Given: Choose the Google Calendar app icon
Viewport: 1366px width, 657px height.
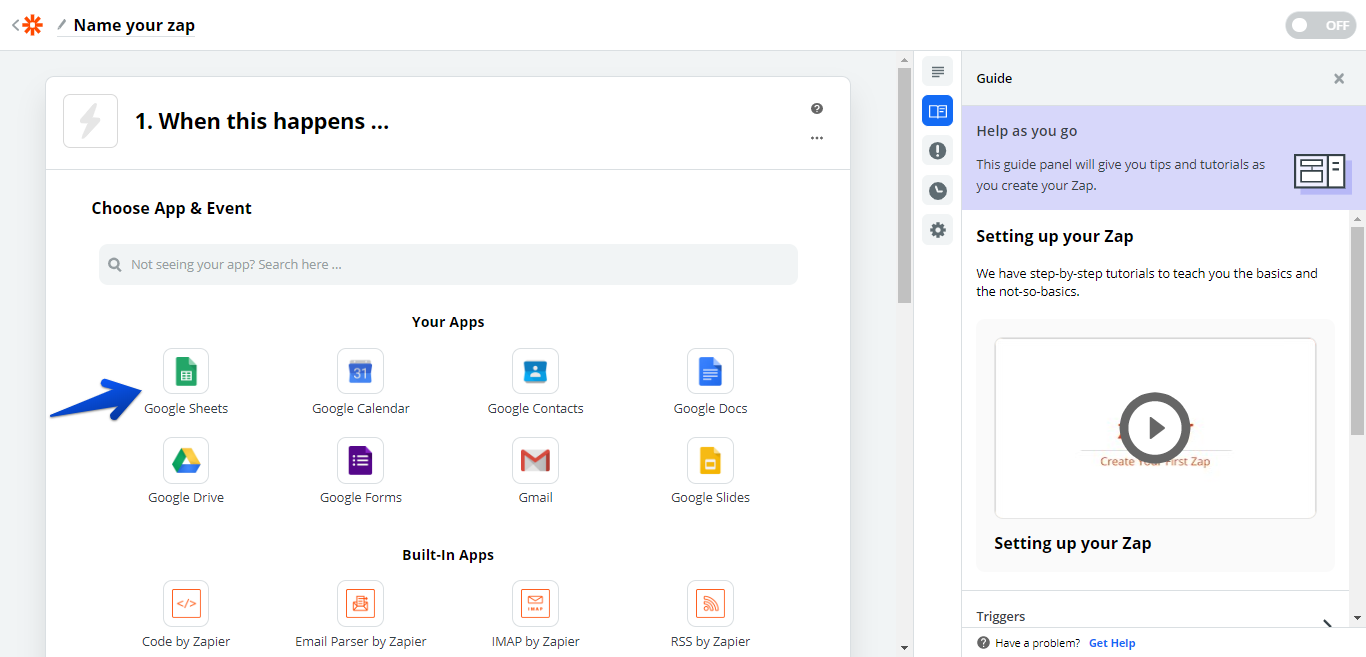Looking at the screenshot, I should click(360, 372).
